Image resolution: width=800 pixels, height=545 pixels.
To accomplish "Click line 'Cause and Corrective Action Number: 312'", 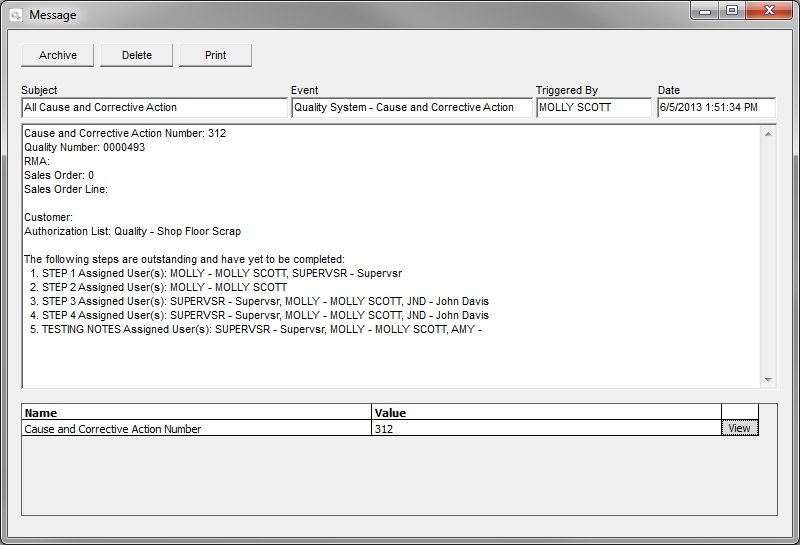I will 125,133.
